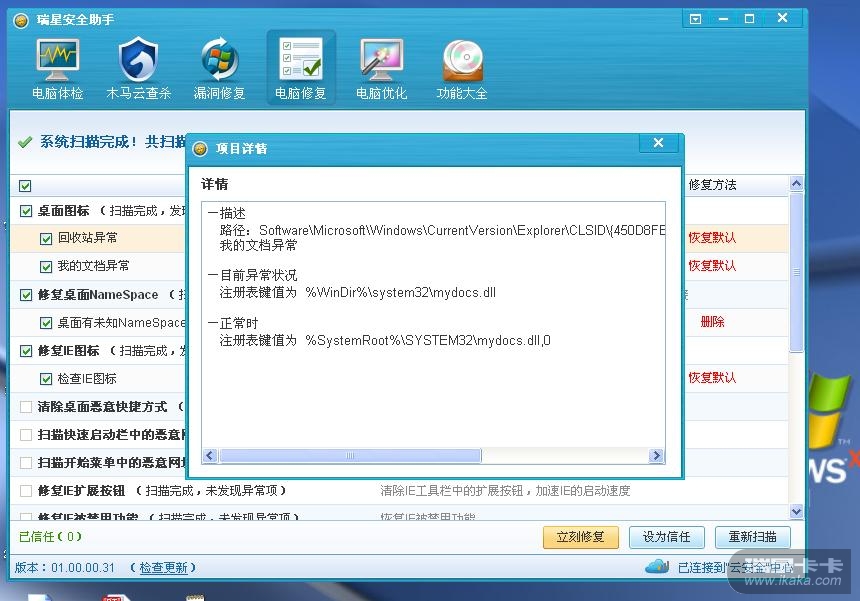
Task: Select the 检查IE图标 row text
Action: coord(87,378)
